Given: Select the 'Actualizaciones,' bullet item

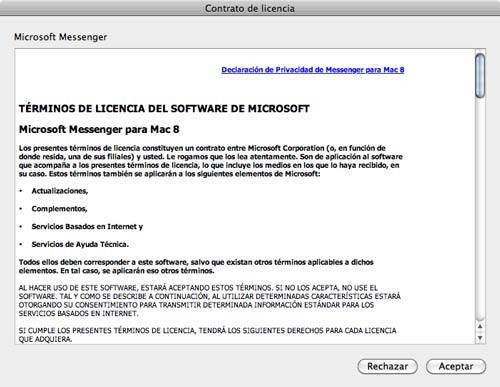Looking at the screenshot, I should pos(60,191).
